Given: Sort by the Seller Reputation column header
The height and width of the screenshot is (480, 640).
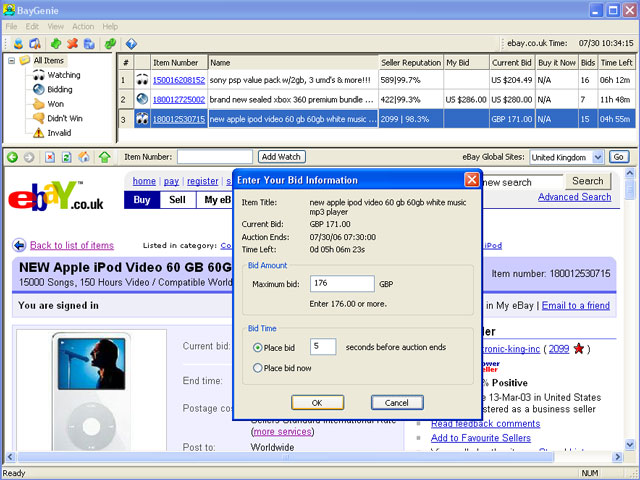Looking at the screenshot, I should pos(411,62).
